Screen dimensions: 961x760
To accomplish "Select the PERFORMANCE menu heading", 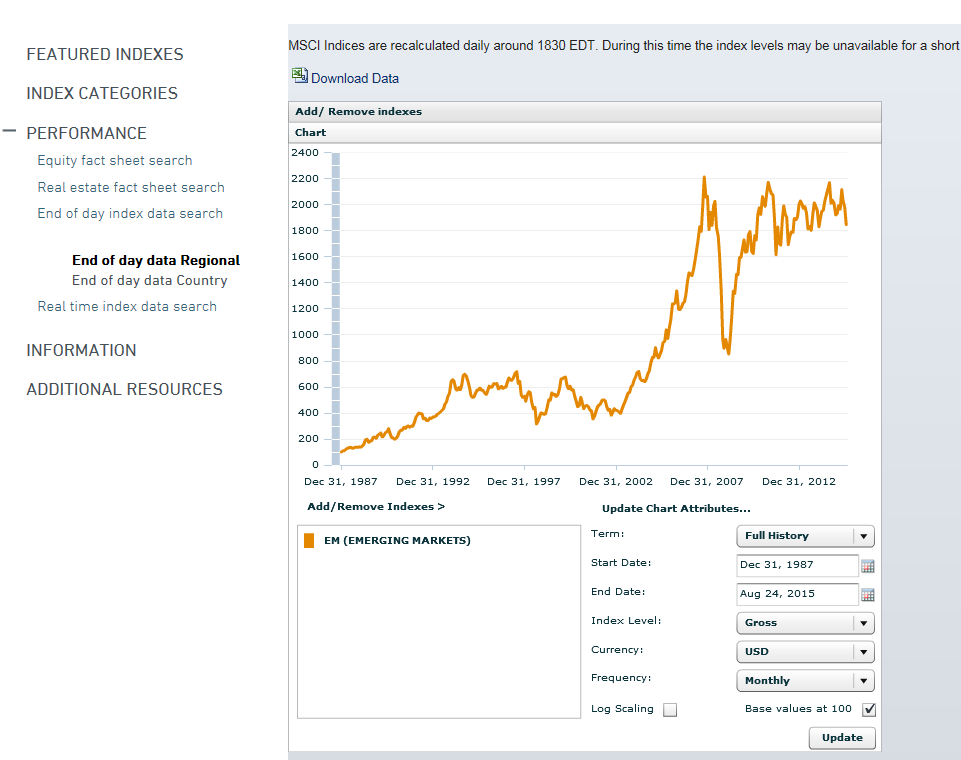I will coord(86,133).
